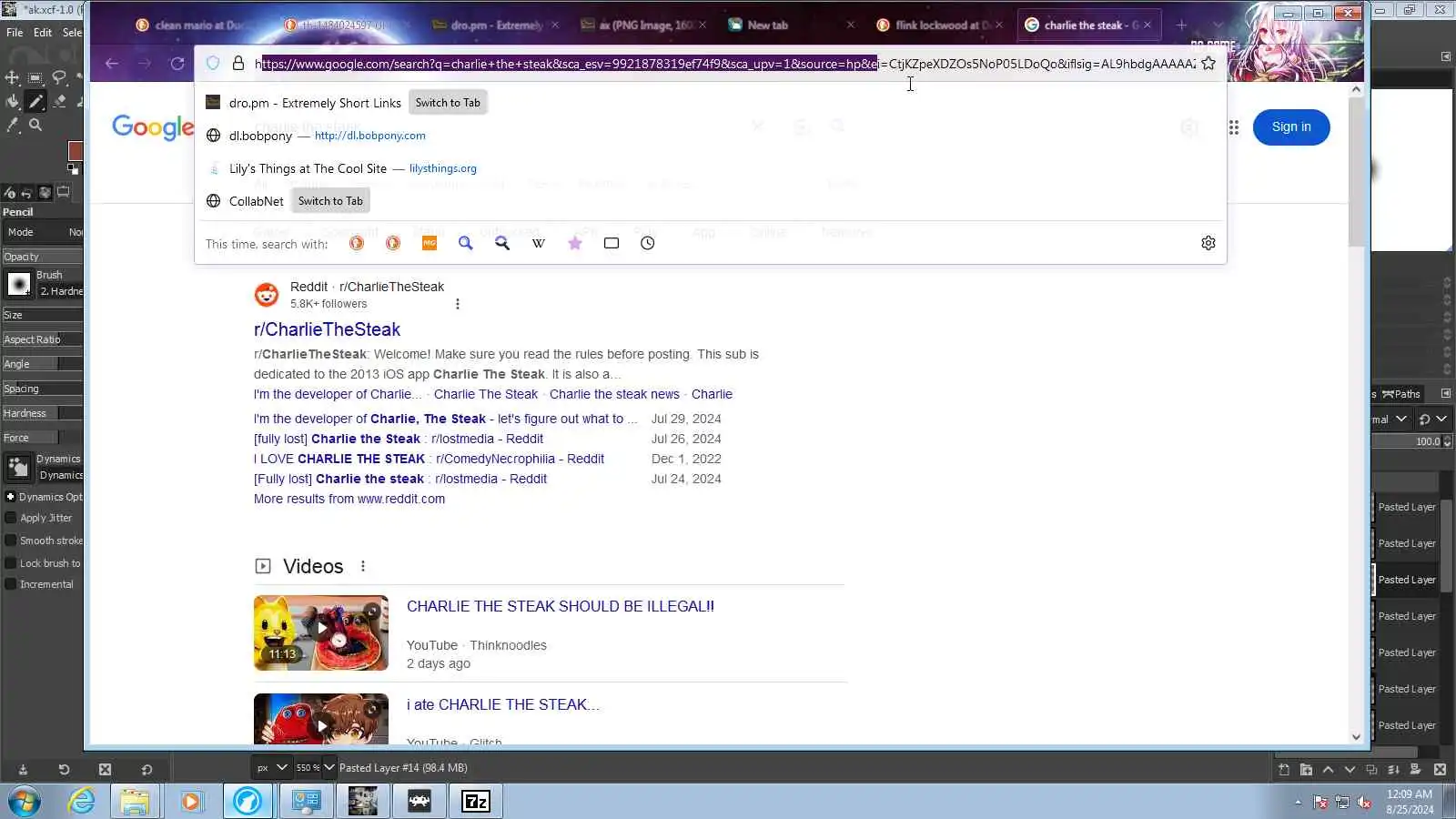Click the browser URL address field
This screenshot has width=1456, height=819.
(x=725, y=64)
